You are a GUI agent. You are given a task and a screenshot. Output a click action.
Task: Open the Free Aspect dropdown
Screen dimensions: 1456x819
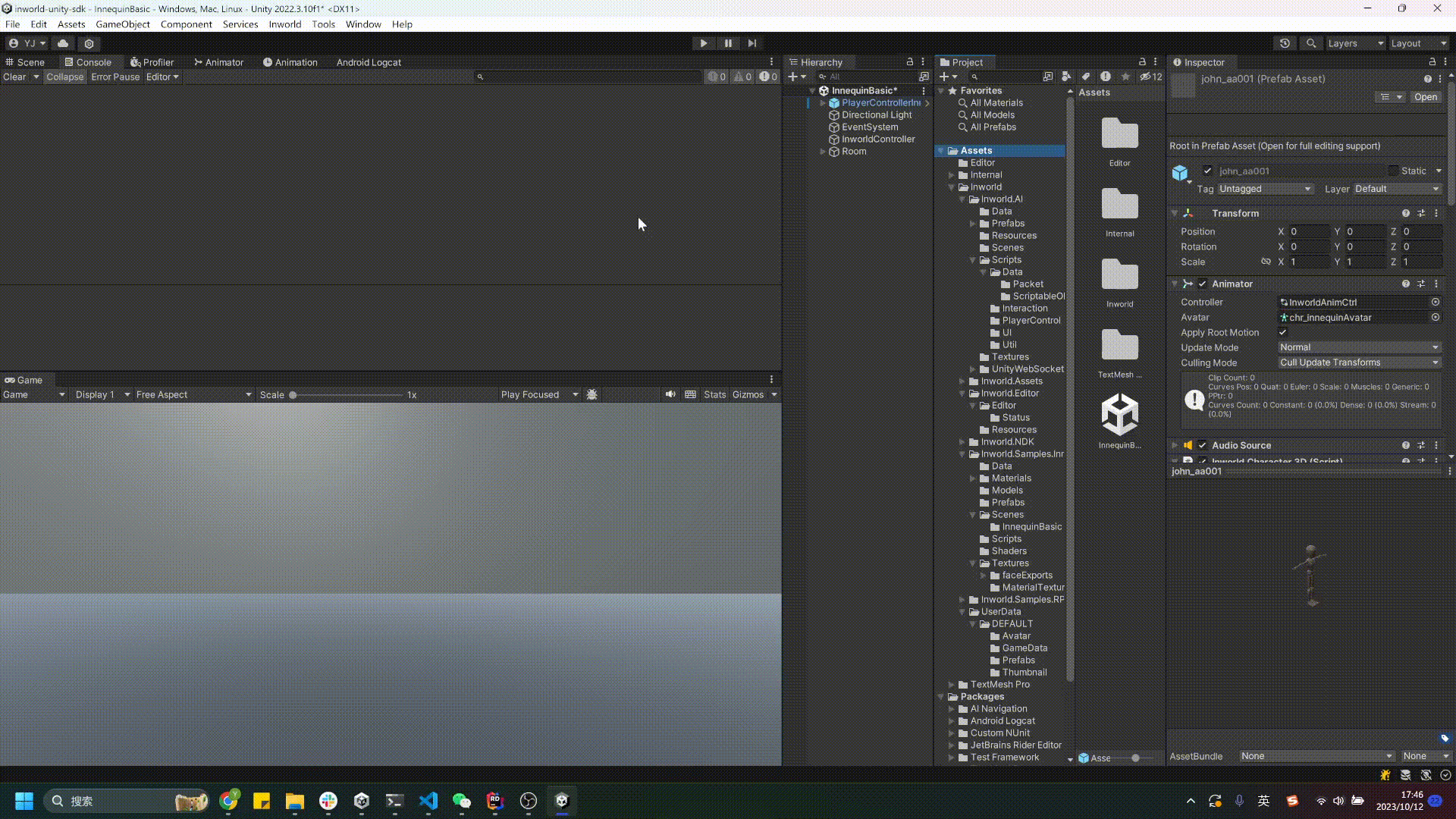pyautogui.click(x=193, y=394)
